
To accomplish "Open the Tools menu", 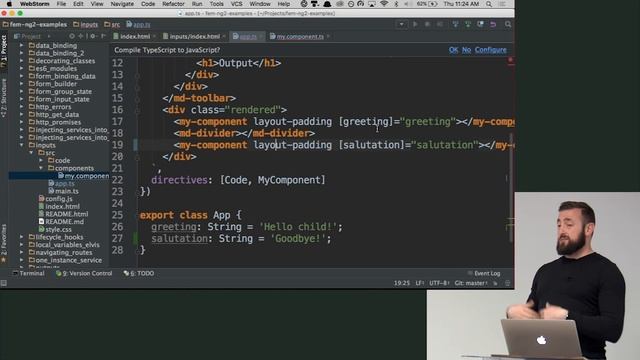I will 216,4.
